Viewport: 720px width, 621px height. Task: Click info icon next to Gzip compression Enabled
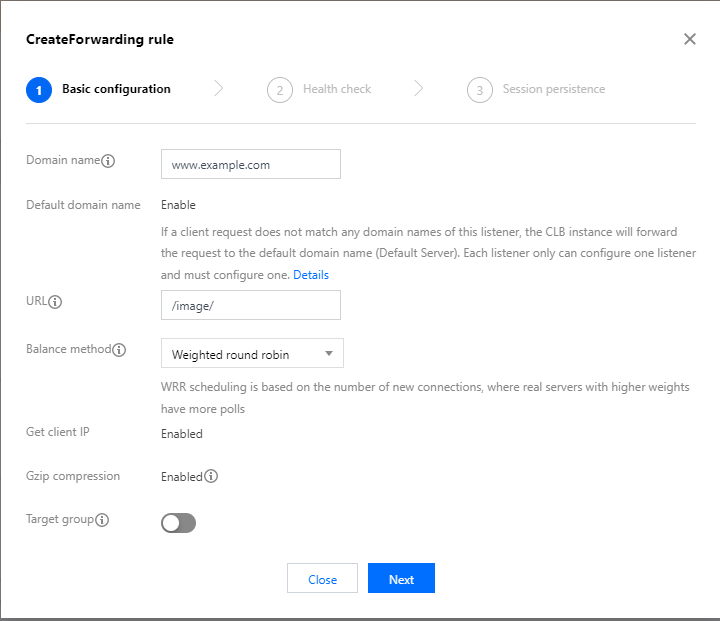pos(211,476)
